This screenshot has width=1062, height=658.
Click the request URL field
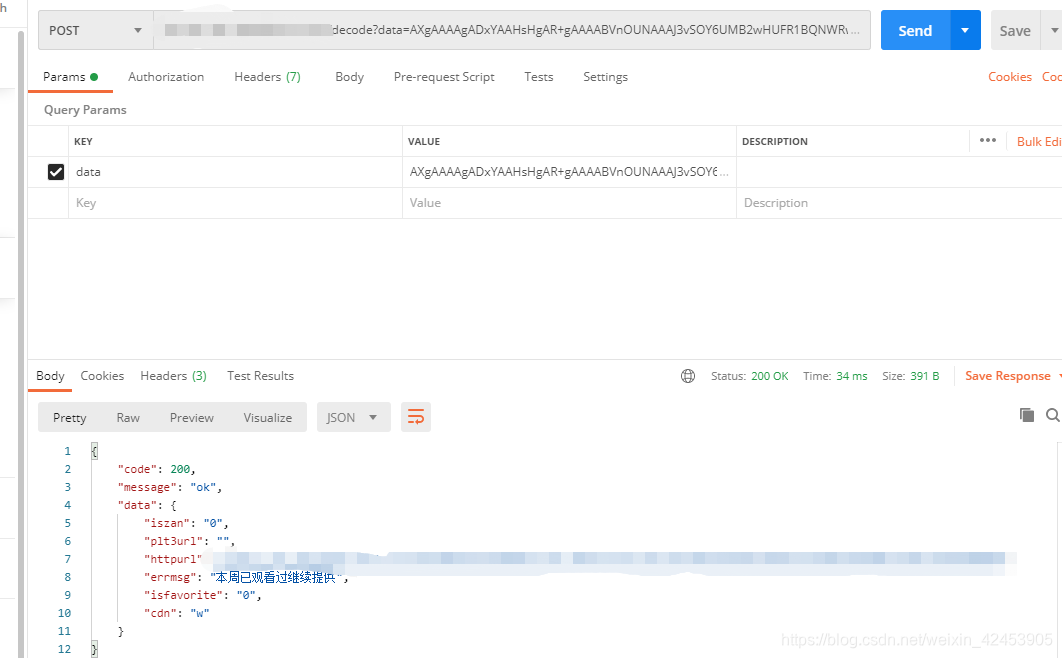[512, 30]
